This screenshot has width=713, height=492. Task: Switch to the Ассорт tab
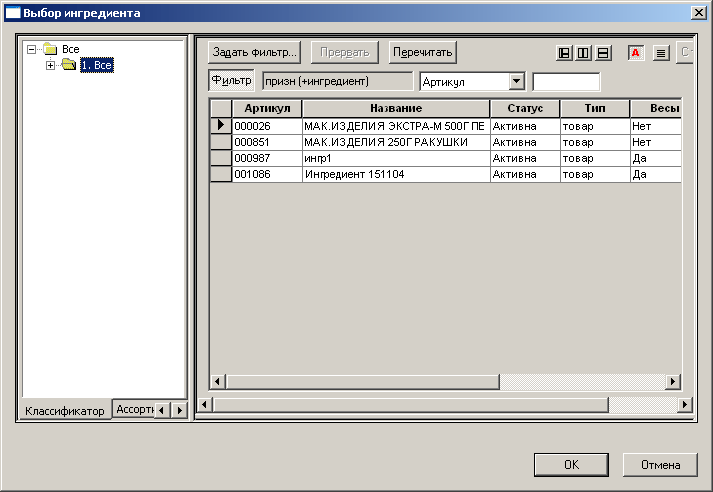(134, 409)
